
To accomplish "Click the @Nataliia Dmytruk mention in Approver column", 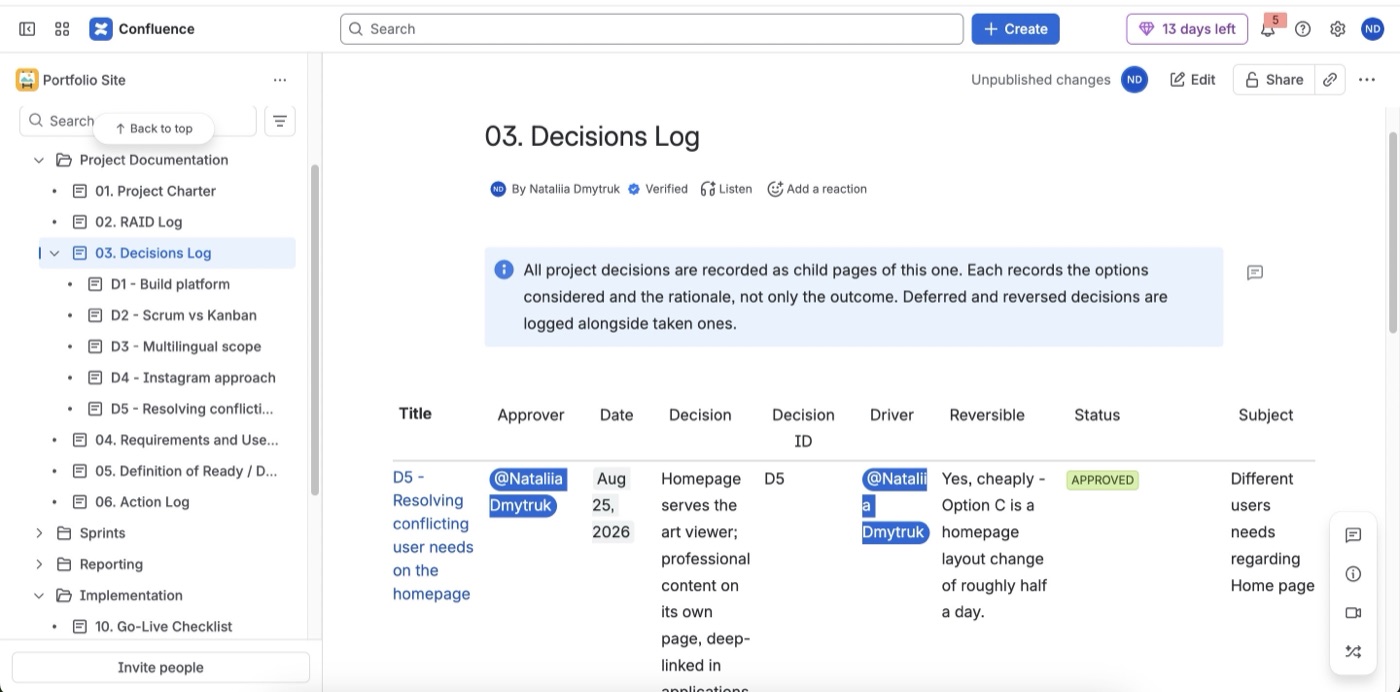I will coord(527,492).
